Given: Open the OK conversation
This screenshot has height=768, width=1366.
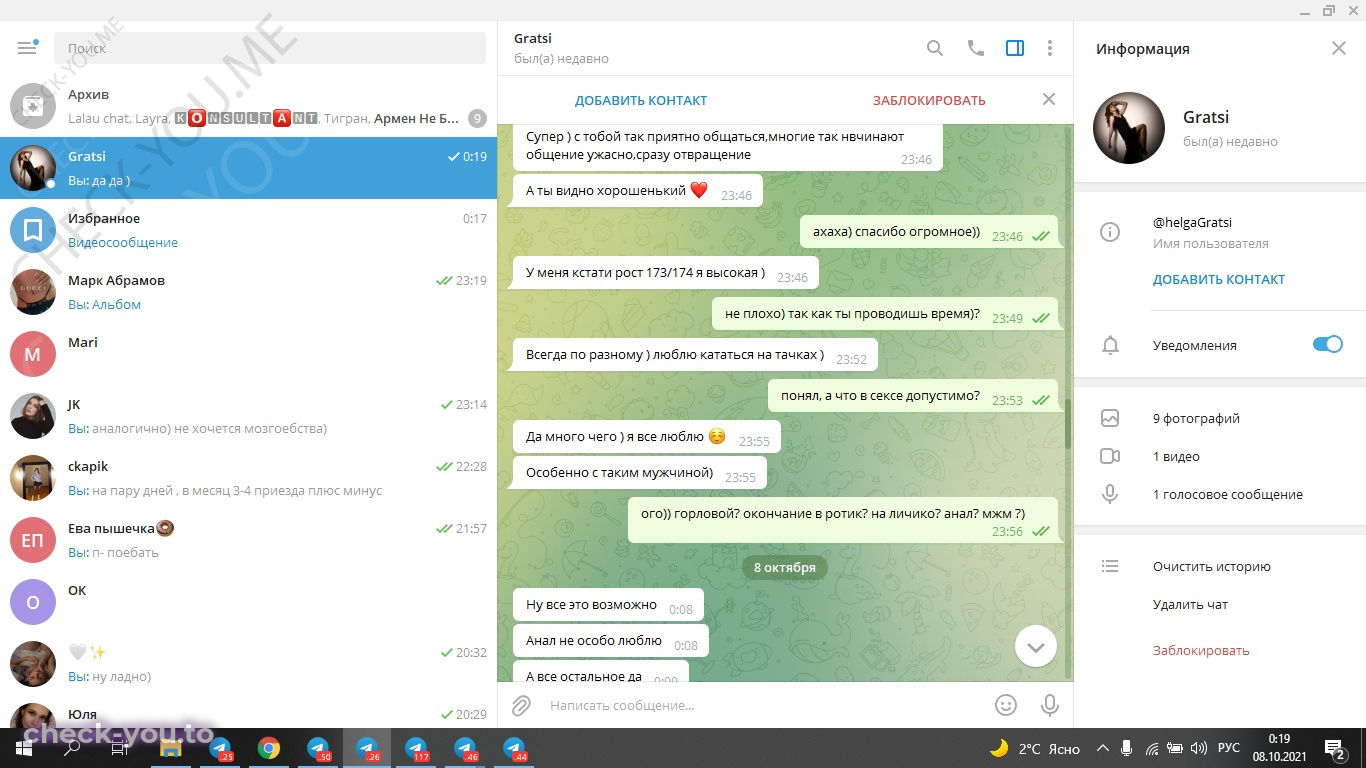Looking at the screenshot, I should pos(248,602).
